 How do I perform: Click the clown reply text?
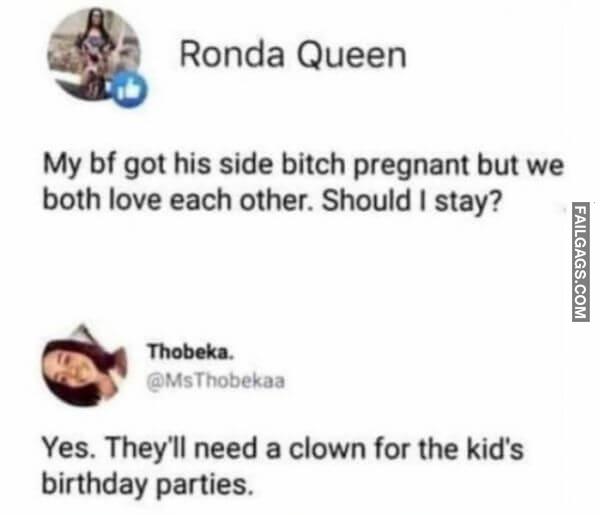click(x=282, y=466)
